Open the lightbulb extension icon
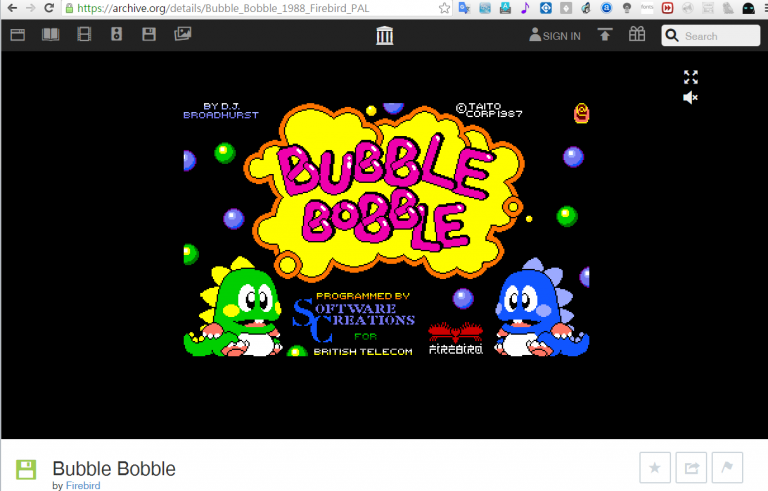The width and height of the screenshot is (768, 491). coord(627,8)
